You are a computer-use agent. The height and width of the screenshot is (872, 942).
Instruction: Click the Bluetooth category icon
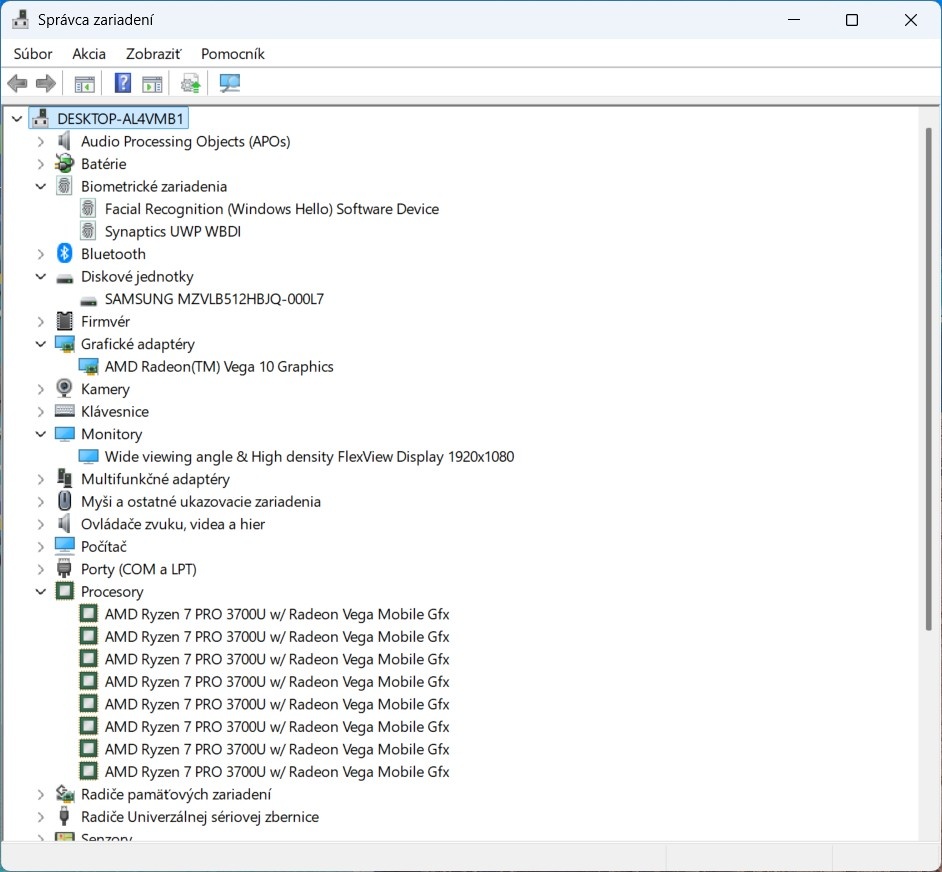point(65,254)
